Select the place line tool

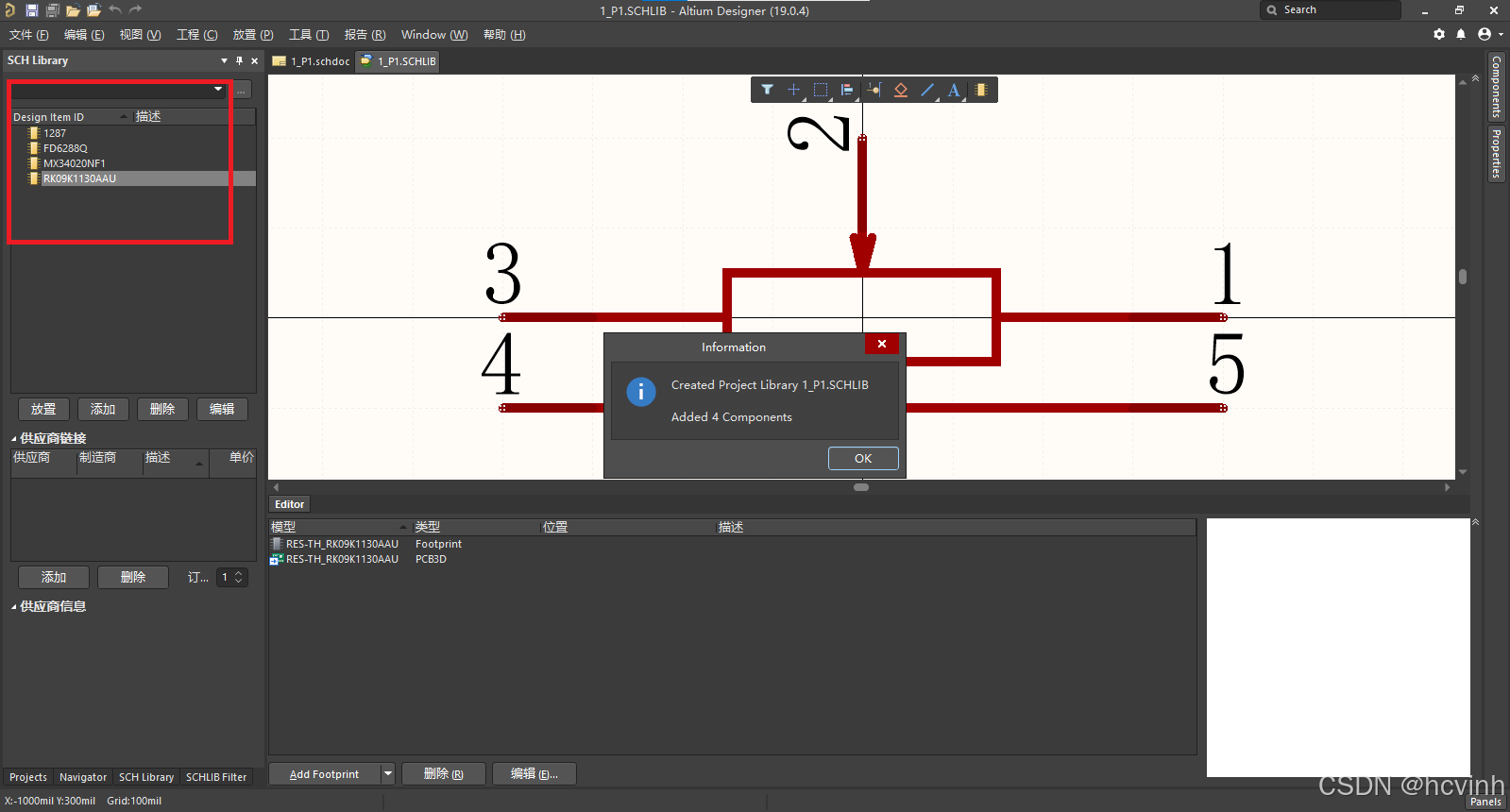click(x=927, y=90)
